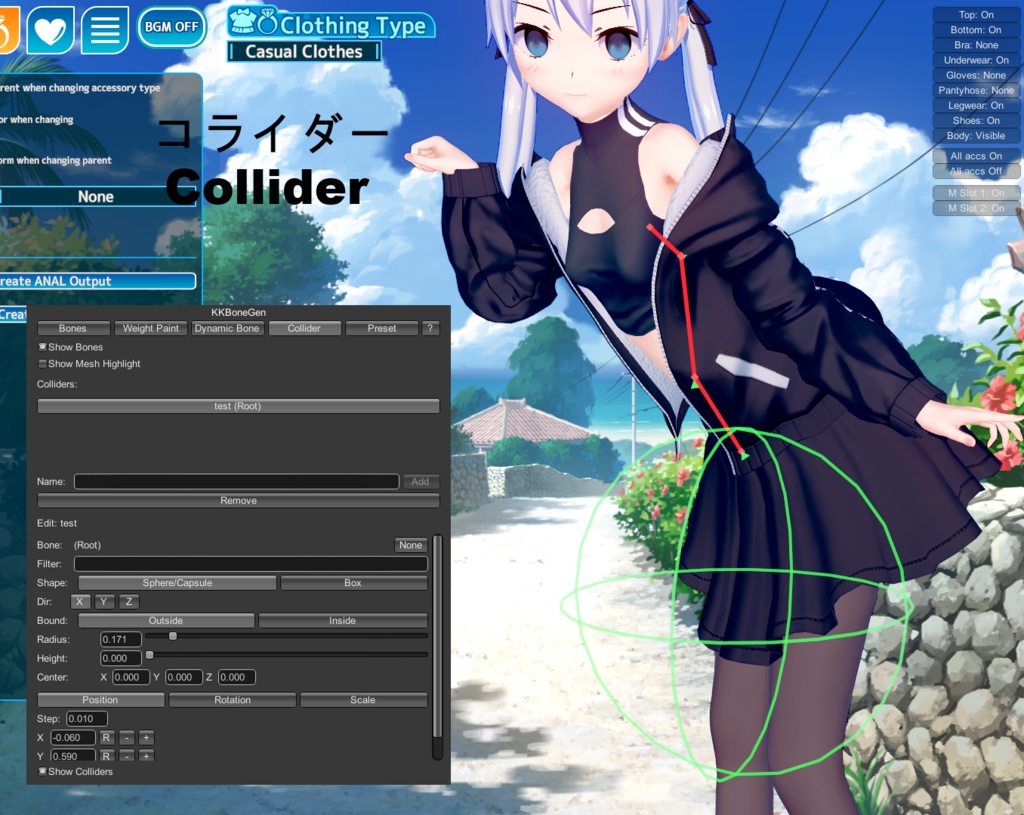Choose Sphere/Capsule shape
This screenshot has width=1024, height=815.
177,583
